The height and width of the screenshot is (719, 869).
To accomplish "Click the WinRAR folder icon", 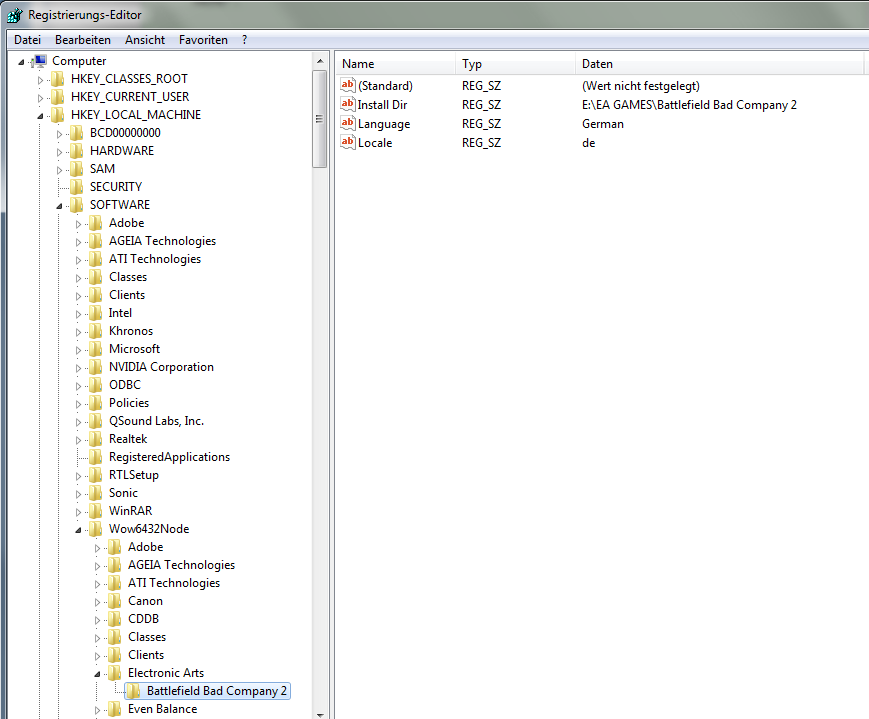I will pos(95,512).
